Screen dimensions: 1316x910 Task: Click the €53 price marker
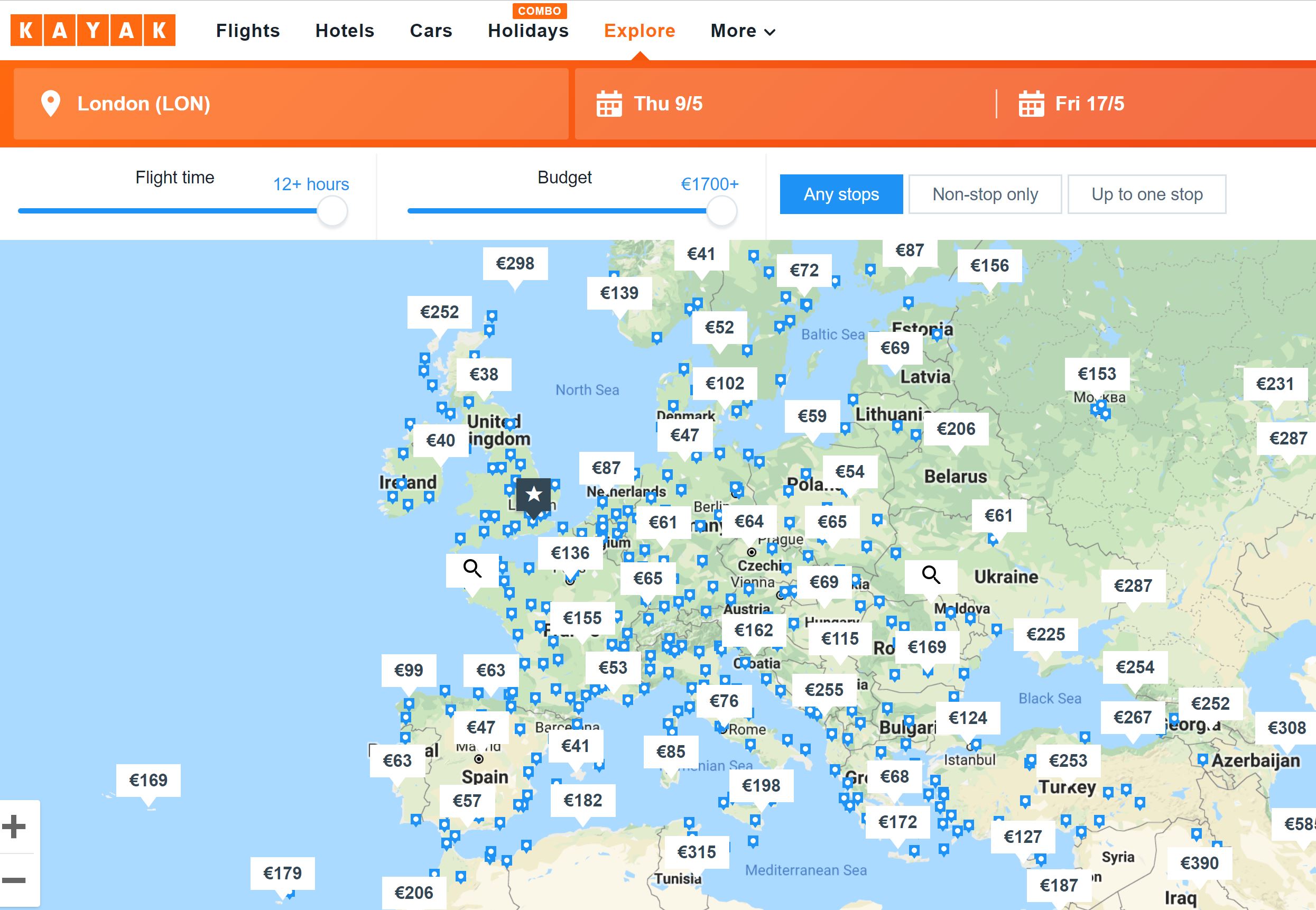(x=613, y=667)
